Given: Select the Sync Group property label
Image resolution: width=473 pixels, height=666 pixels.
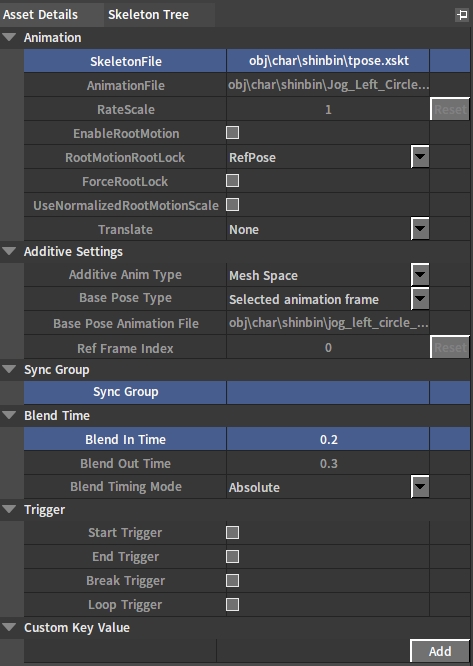Looking at the screenshot, I should (126, 392).
